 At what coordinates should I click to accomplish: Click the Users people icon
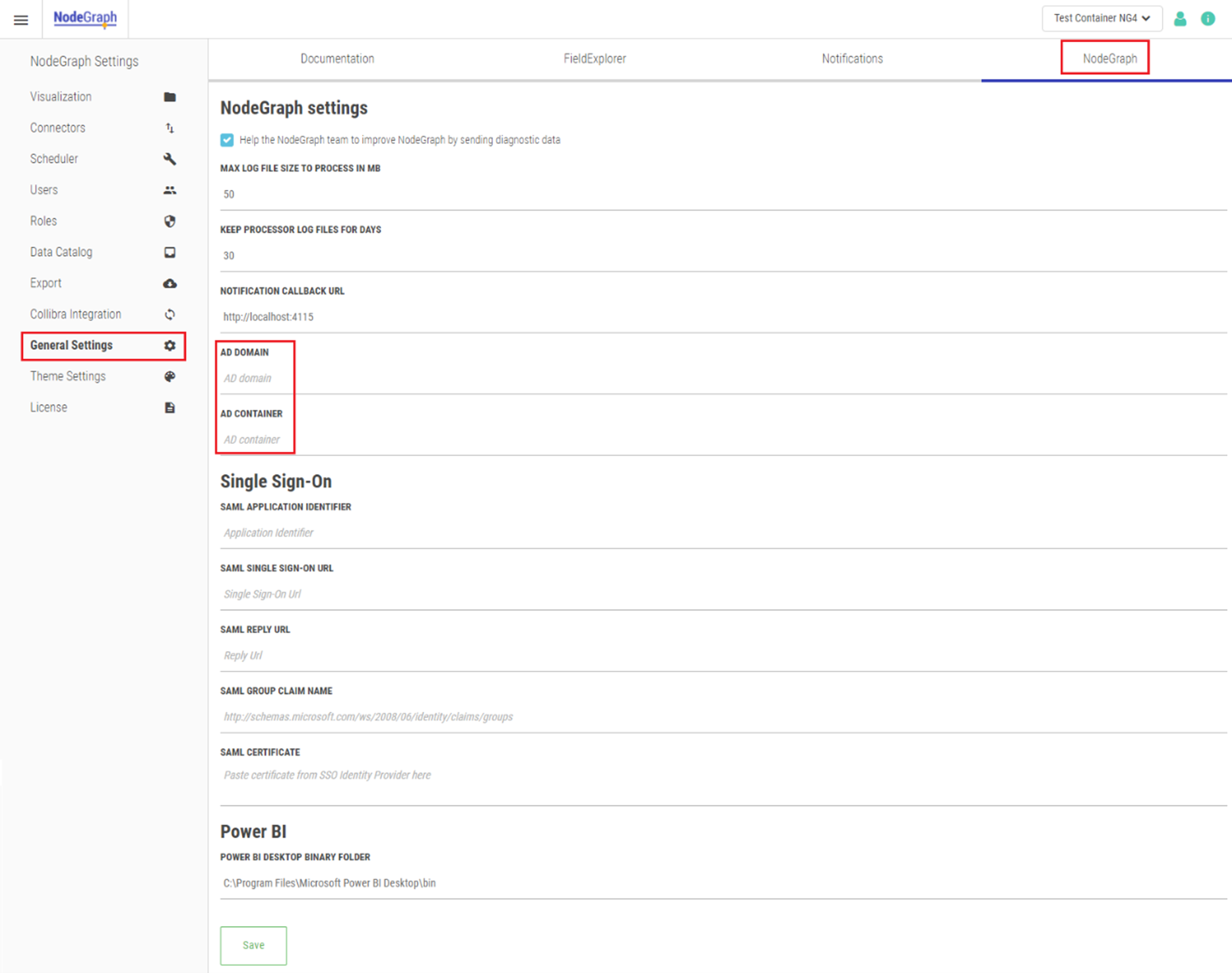click(169, 190)
